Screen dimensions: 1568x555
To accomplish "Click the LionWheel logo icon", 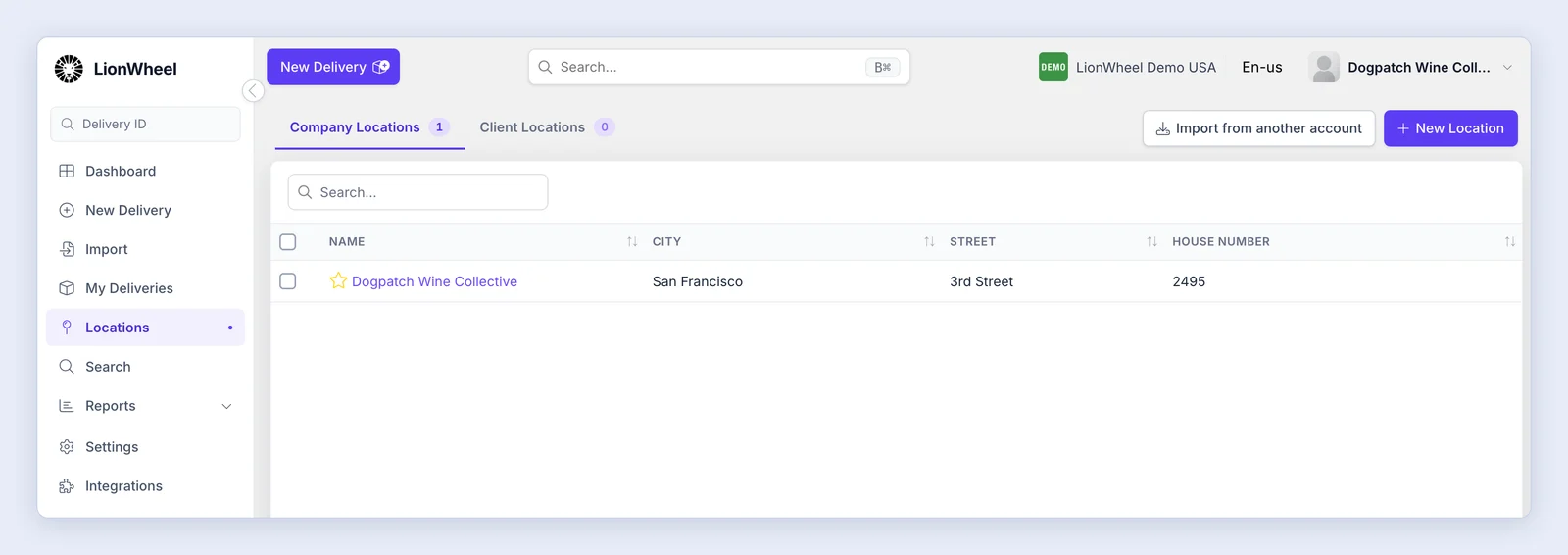I will pos(69,69).
